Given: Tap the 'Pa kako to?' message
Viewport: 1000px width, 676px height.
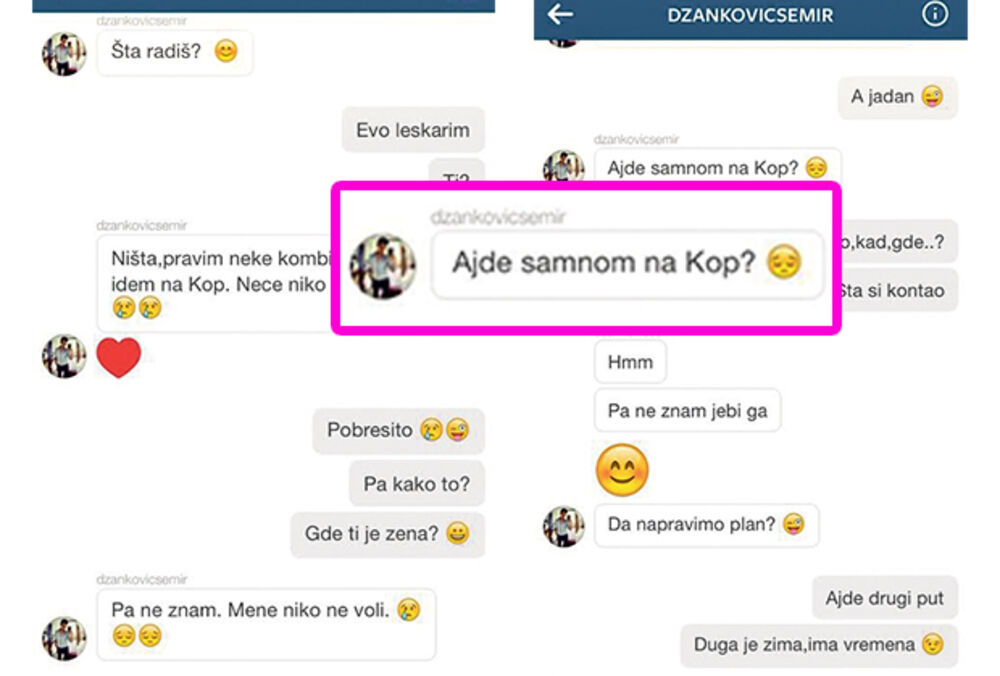Looking at the screenshot, I should (x=416, y=484).
